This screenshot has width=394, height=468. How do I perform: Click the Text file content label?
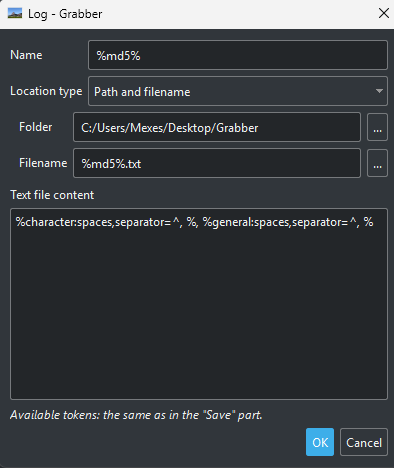click(x=52, y=195)
